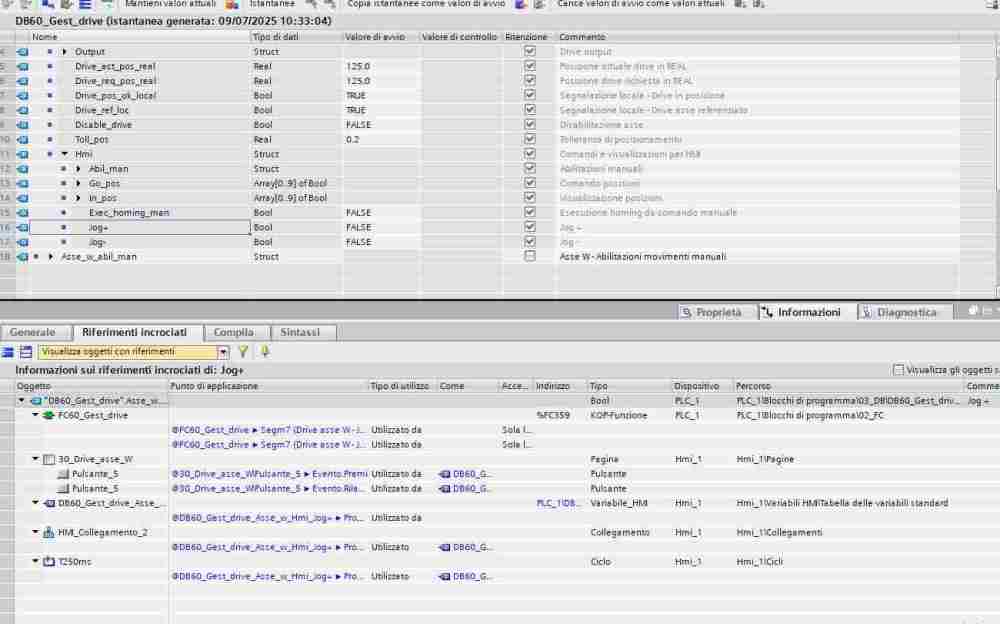Click the 30_Drive_asse_W page icon
1000x624 pixels.
(x=50, y=459)
